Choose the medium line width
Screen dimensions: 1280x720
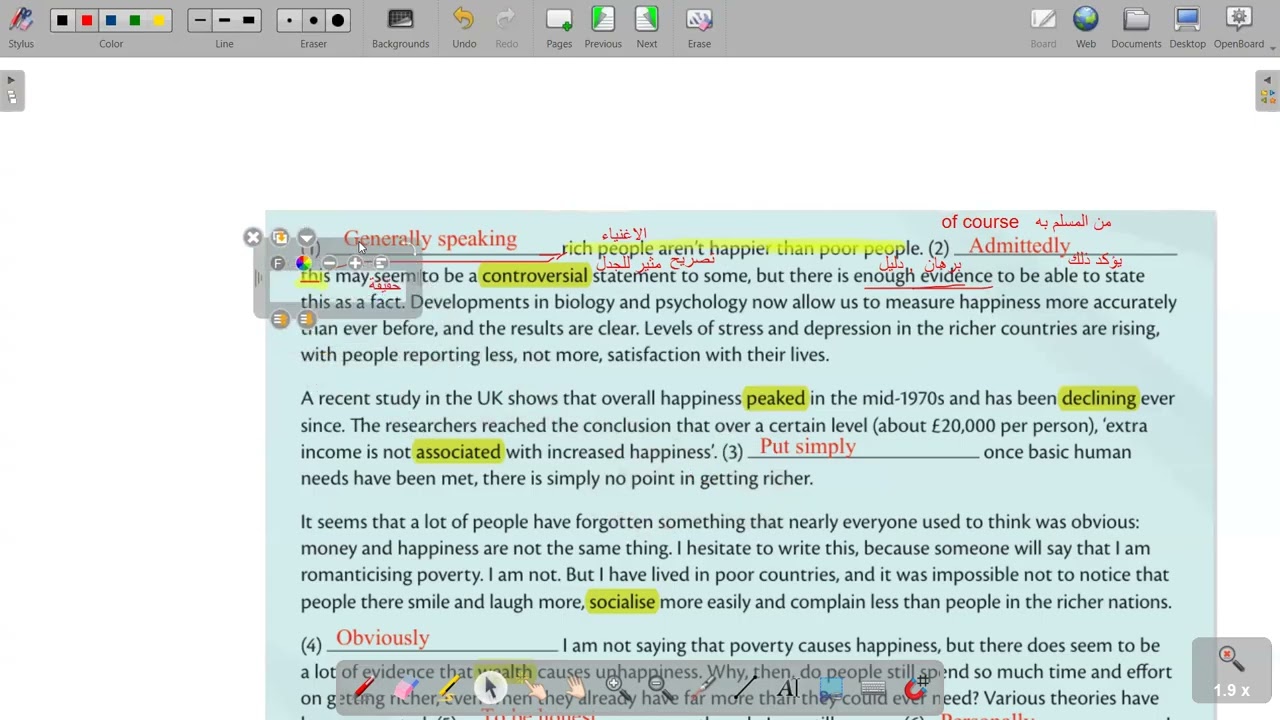click(x=224, y=20)
